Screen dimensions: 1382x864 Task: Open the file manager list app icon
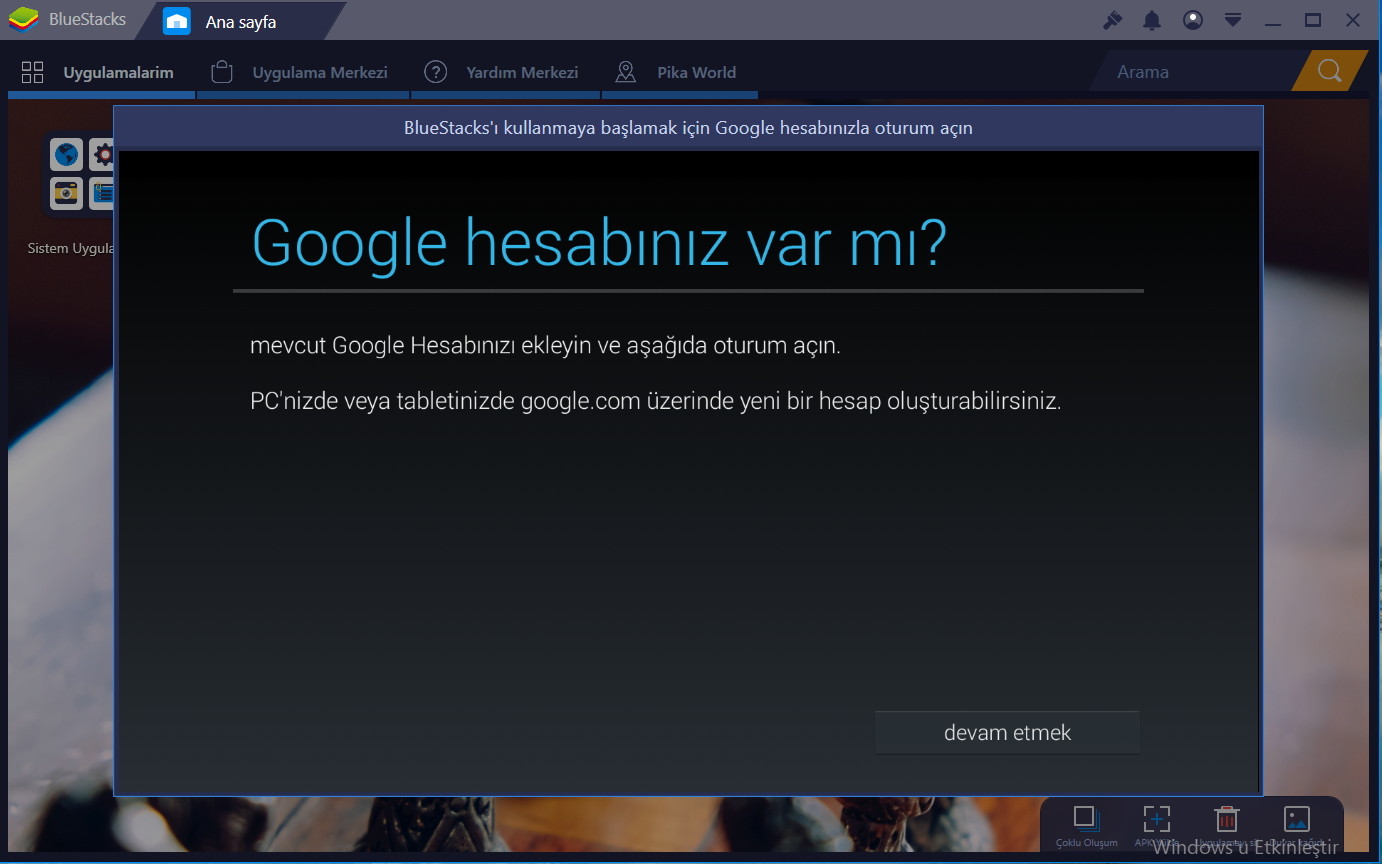point(103,193)
